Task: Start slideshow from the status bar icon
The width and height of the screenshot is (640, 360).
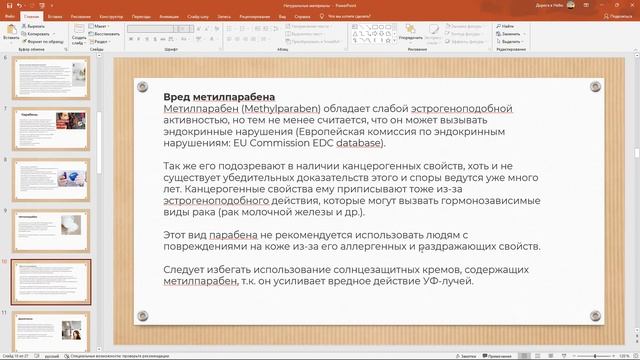Action: pyautogui.click(x=564, y=356)
